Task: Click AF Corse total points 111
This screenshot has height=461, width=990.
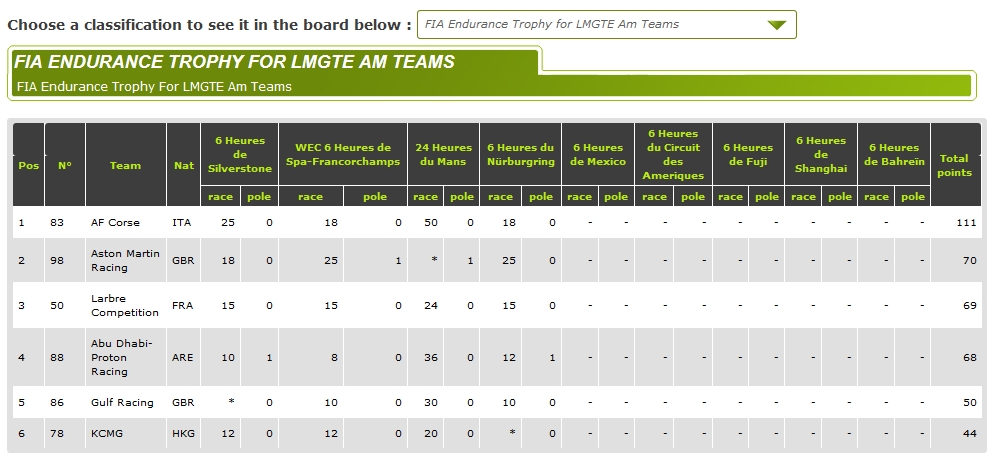Action: click(x=966, y=222)
